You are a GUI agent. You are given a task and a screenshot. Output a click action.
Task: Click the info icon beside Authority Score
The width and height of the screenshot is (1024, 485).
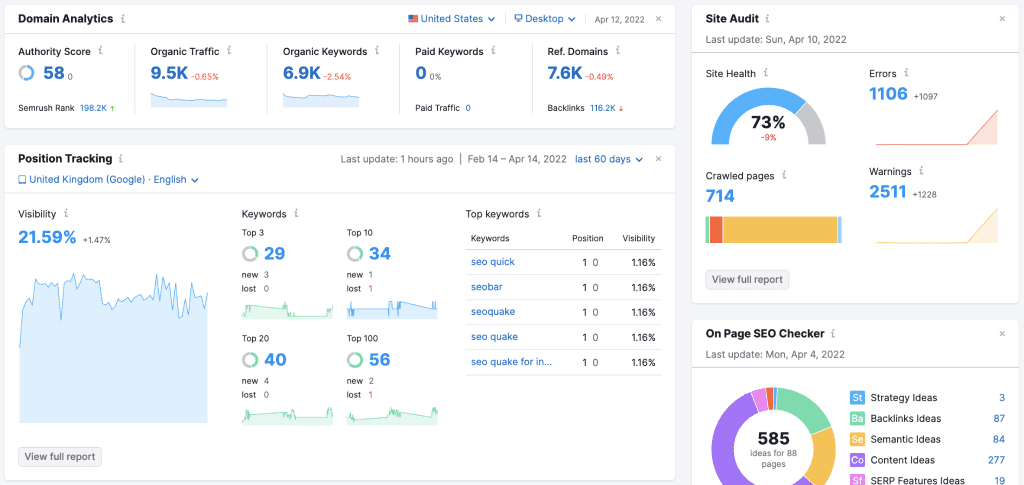click(x=101, y=50)
